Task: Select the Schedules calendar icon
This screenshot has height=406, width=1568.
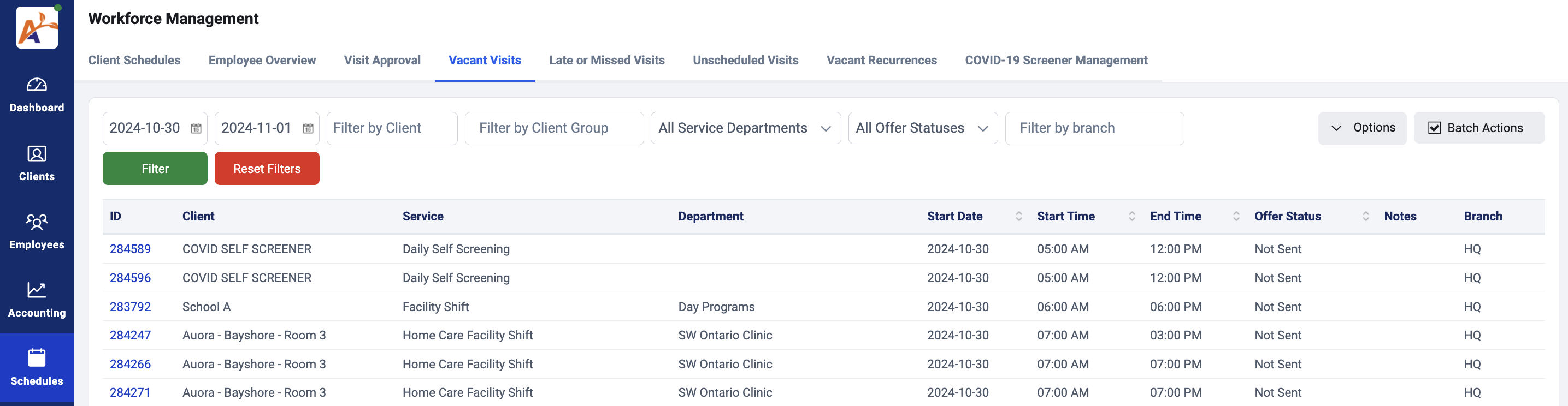Action: click(37, 358)
